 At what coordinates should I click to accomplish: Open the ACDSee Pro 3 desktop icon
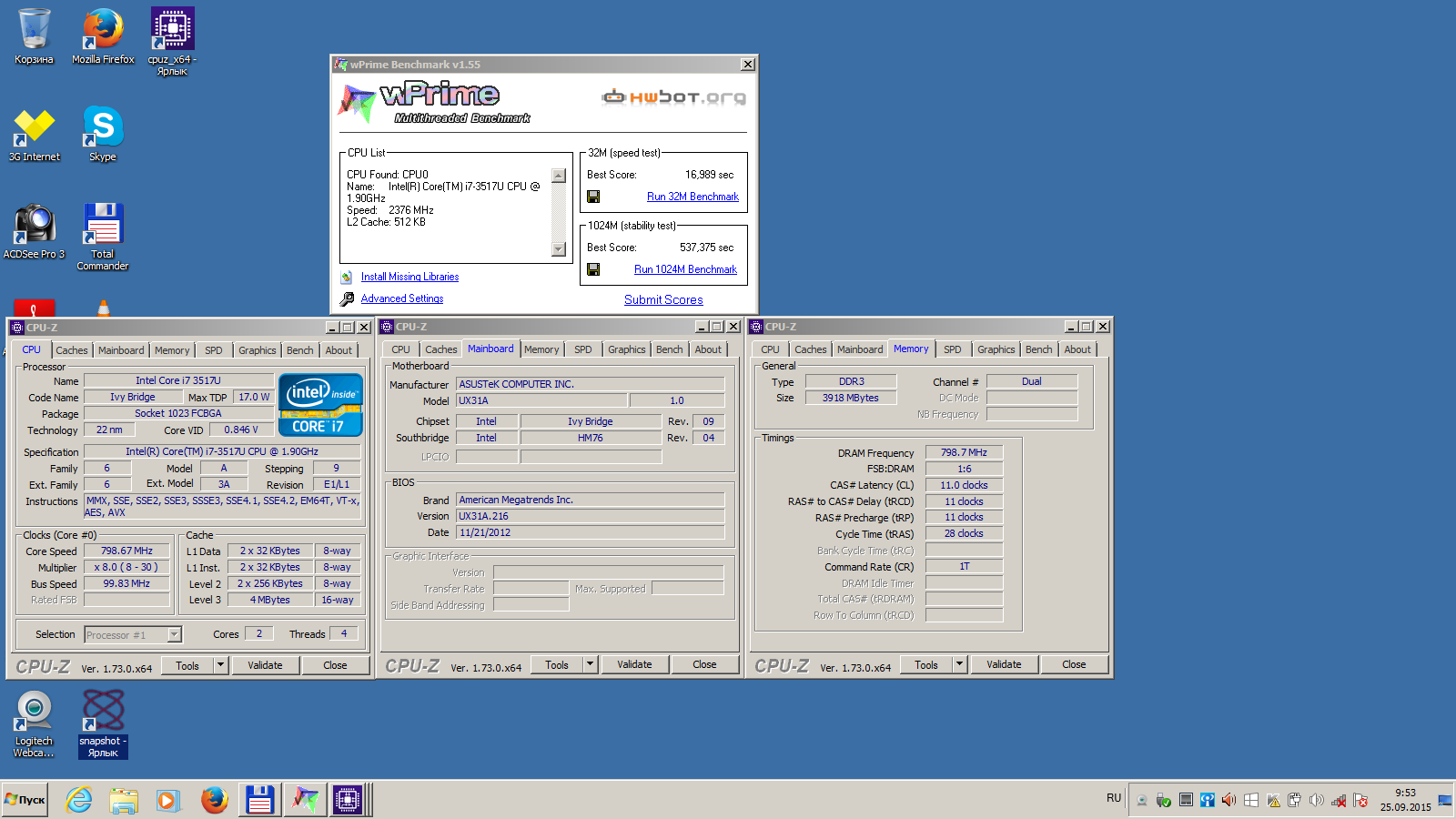pyautogui.click(x=34, y=231)
